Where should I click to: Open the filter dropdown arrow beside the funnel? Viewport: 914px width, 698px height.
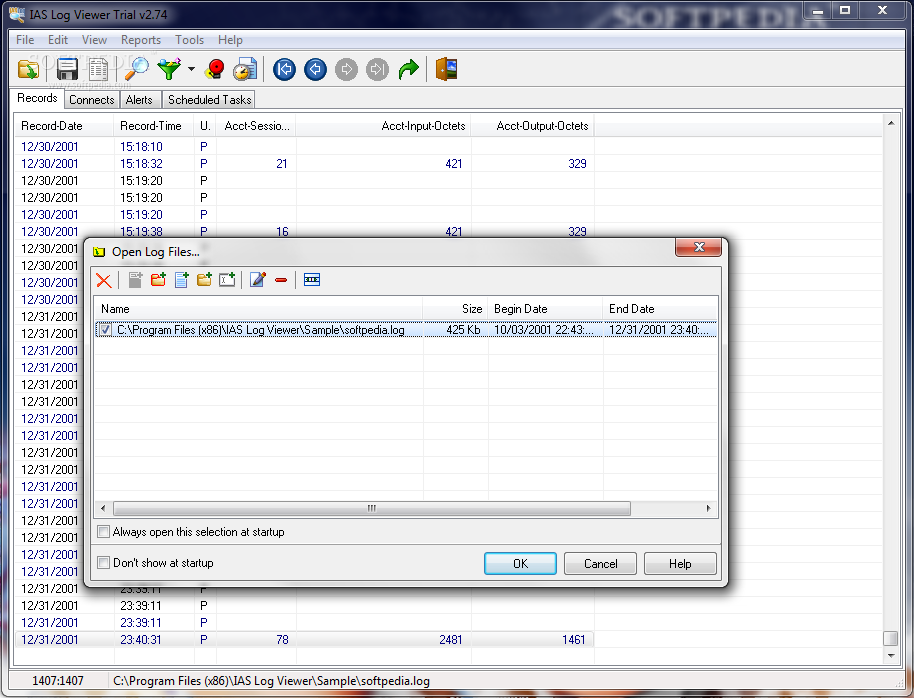(x=191, y=69)
